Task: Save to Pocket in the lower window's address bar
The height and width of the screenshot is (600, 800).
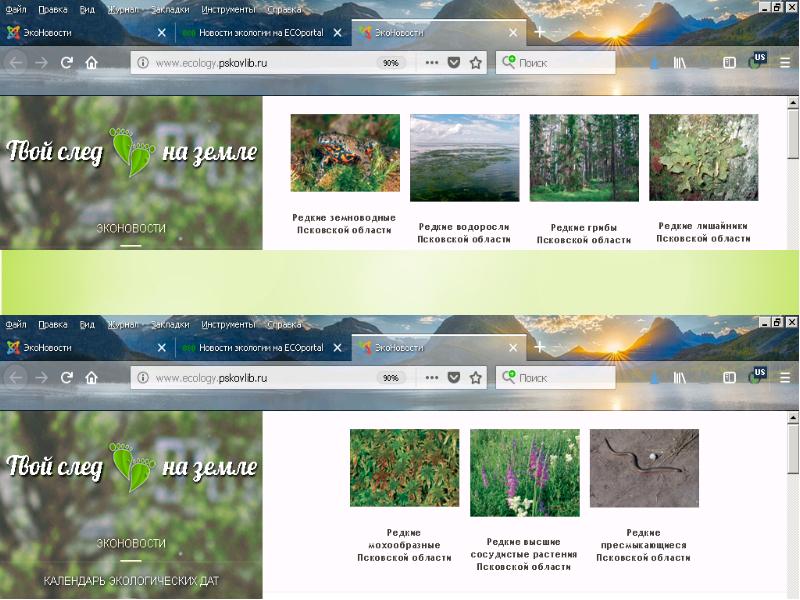Action: (x=453, y=378)
